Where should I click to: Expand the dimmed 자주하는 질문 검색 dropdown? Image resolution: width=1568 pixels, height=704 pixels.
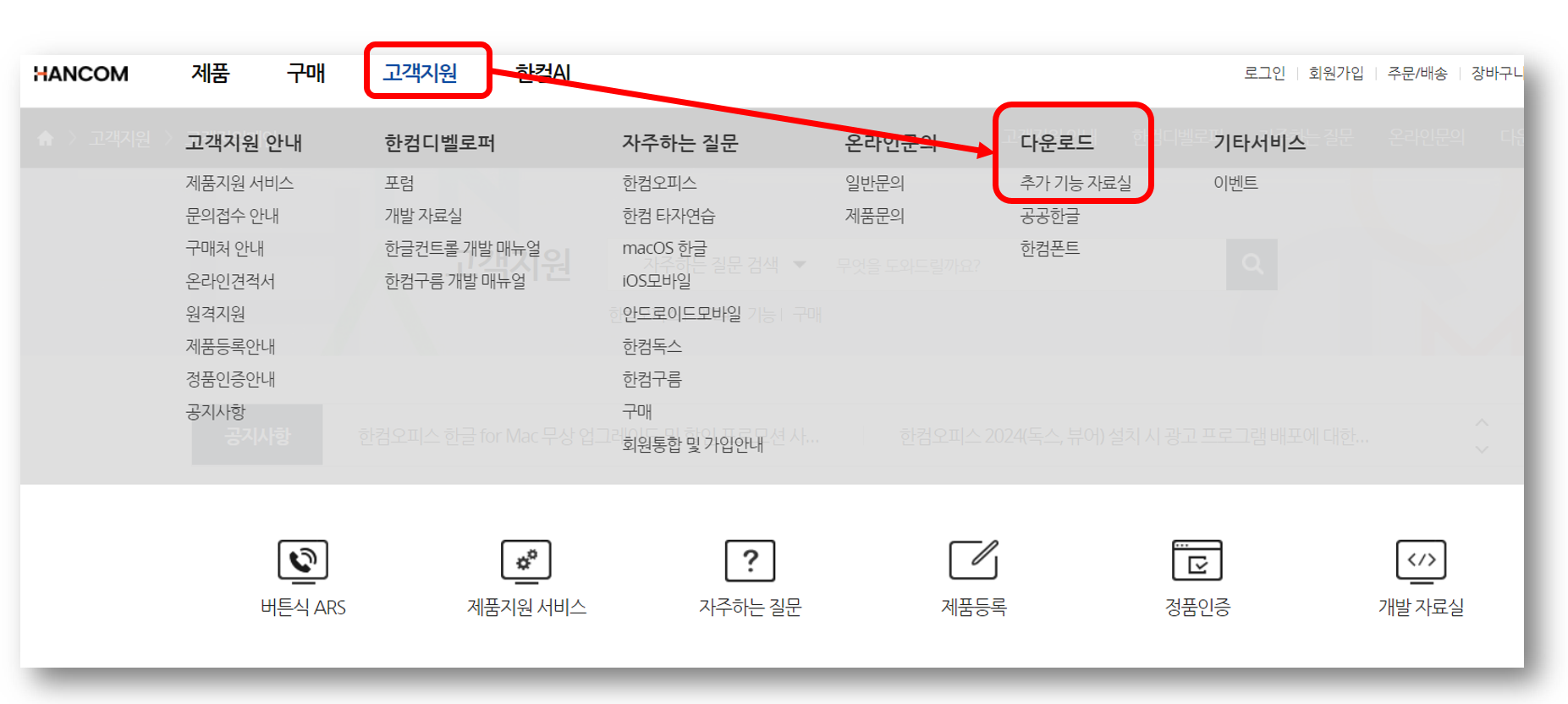[x=725, y=265]
